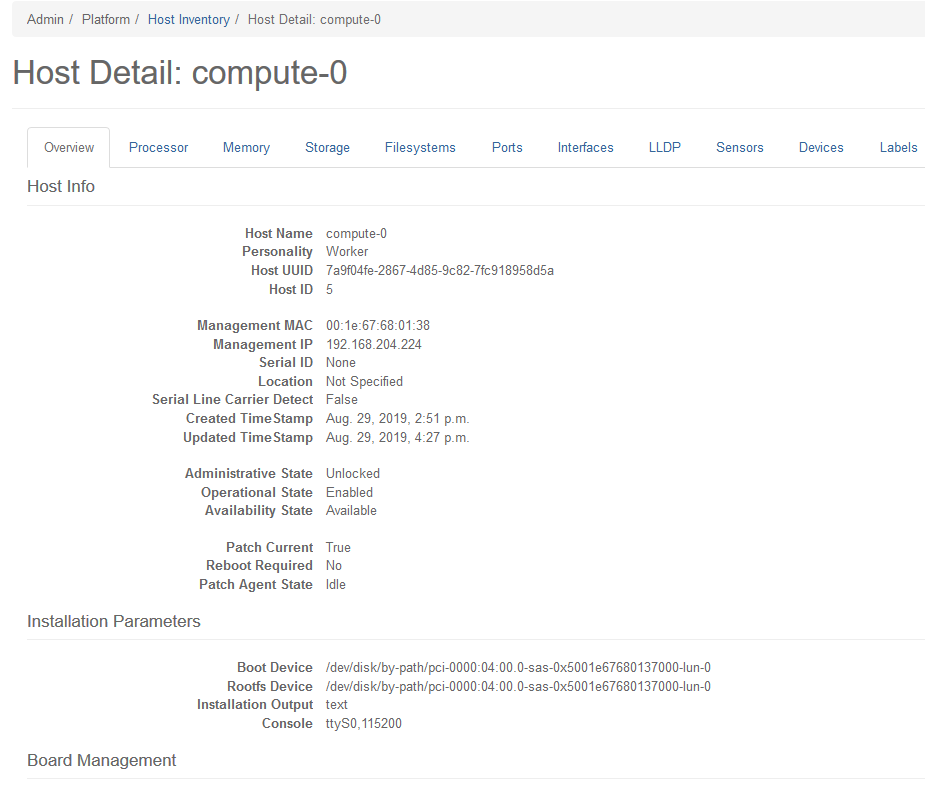Viewport: 925px width, 792px height.
Task: Click the Management MAC address value
Action: click(377, 326)
